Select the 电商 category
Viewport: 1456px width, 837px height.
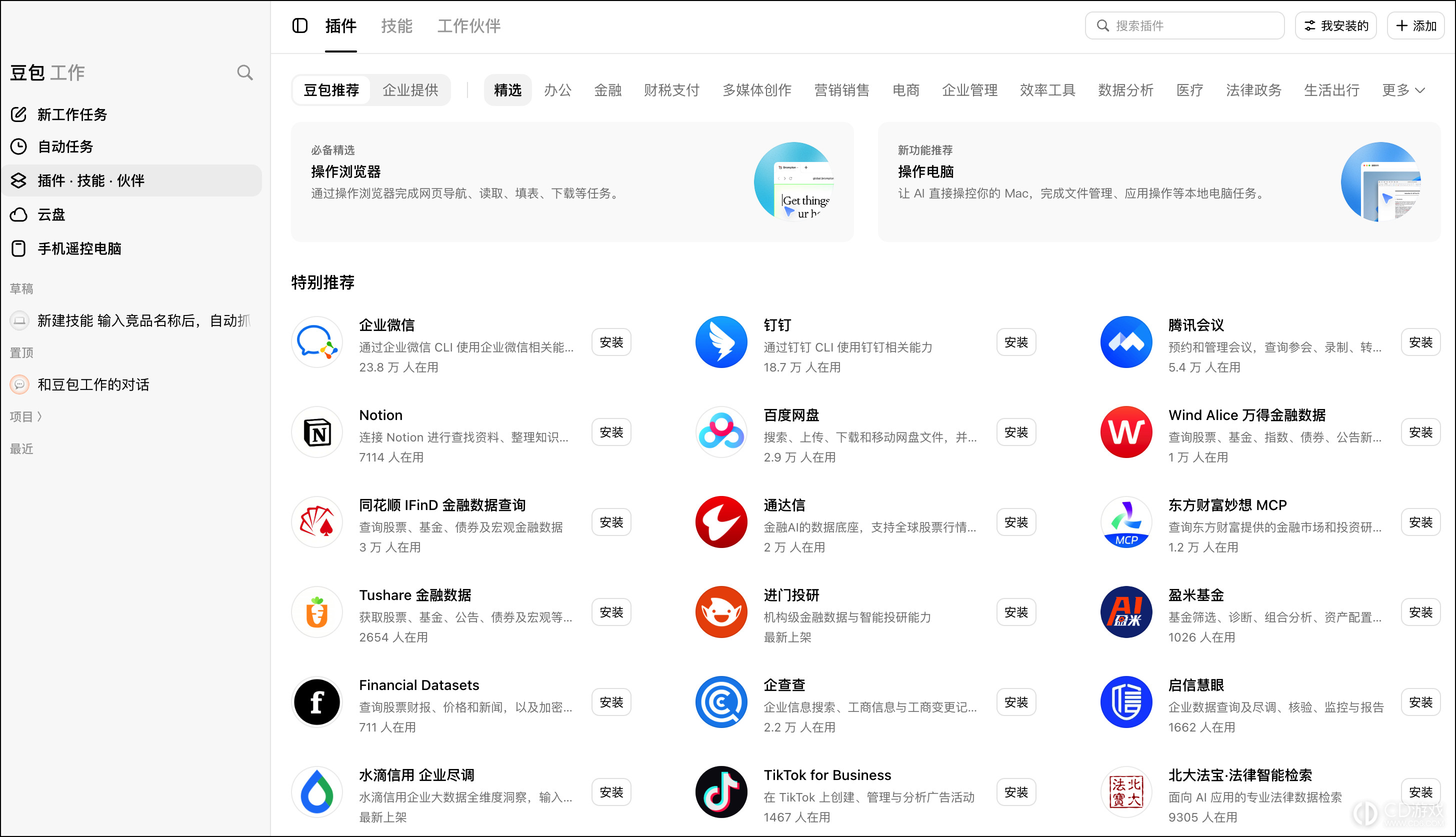click(x=906, y=90)
